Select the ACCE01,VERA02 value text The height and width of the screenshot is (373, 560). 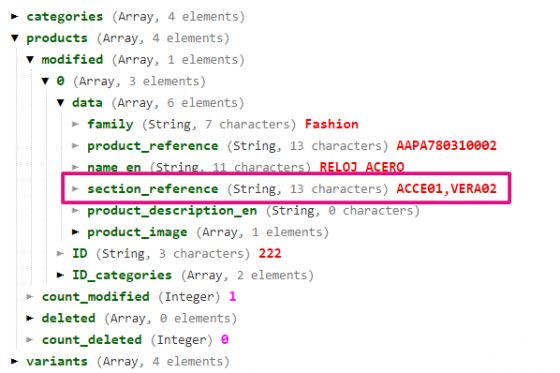click(x=446, y=189)
